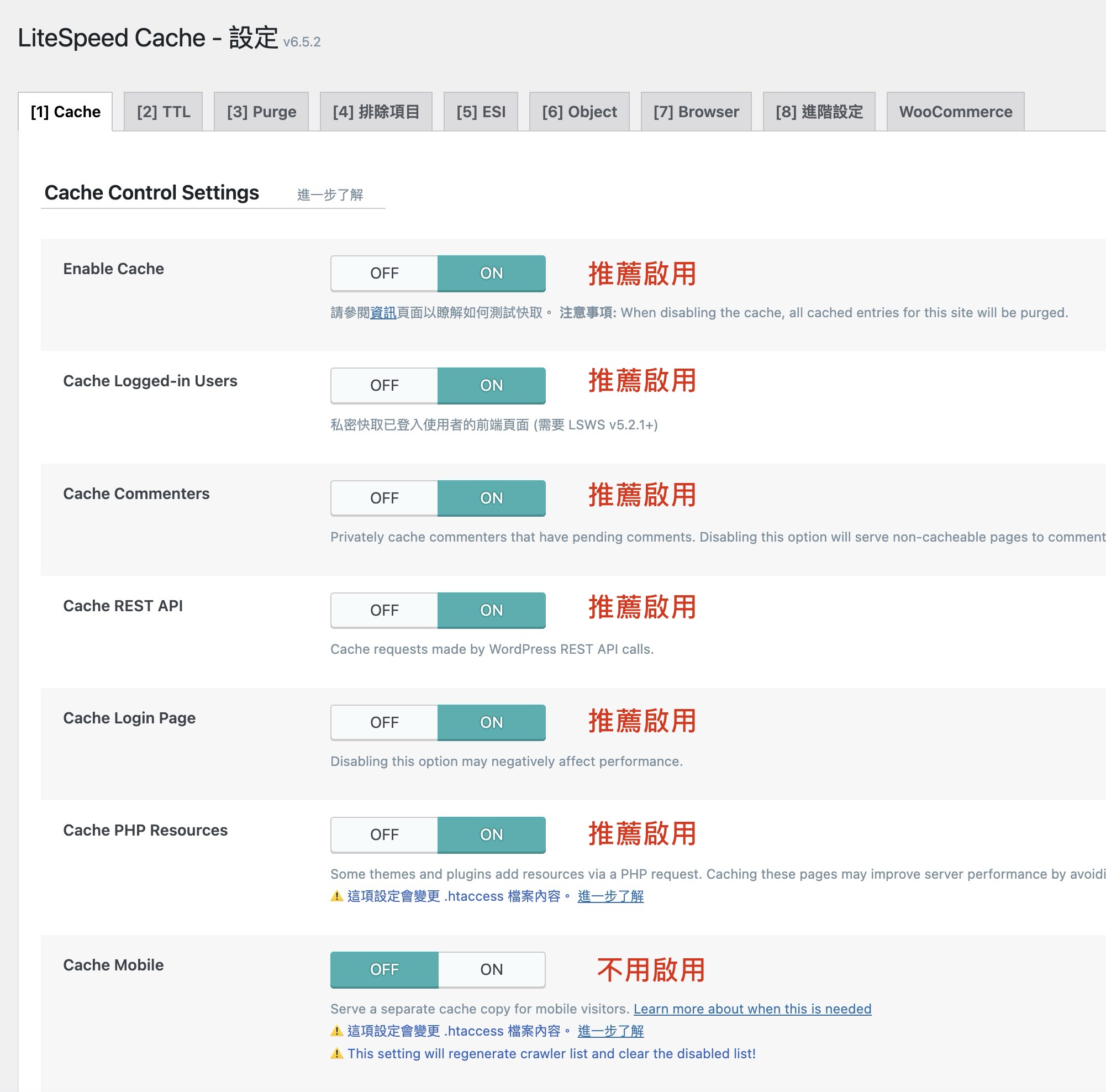Click the Cache Login Page description text

coord(507,762)
